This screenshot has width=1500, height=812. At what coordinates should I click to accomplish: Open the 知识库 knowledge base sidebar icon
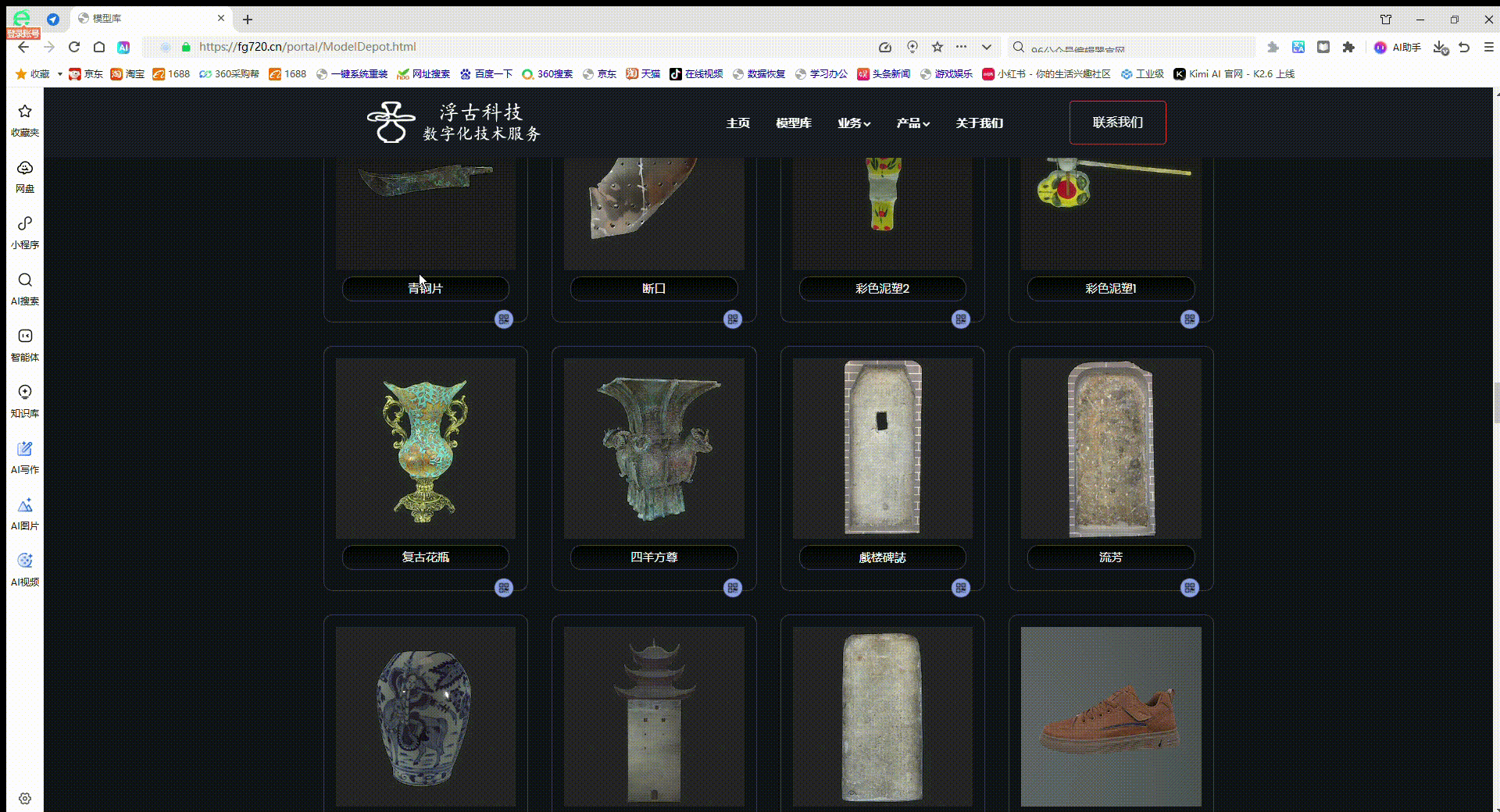tap(25, 401)
